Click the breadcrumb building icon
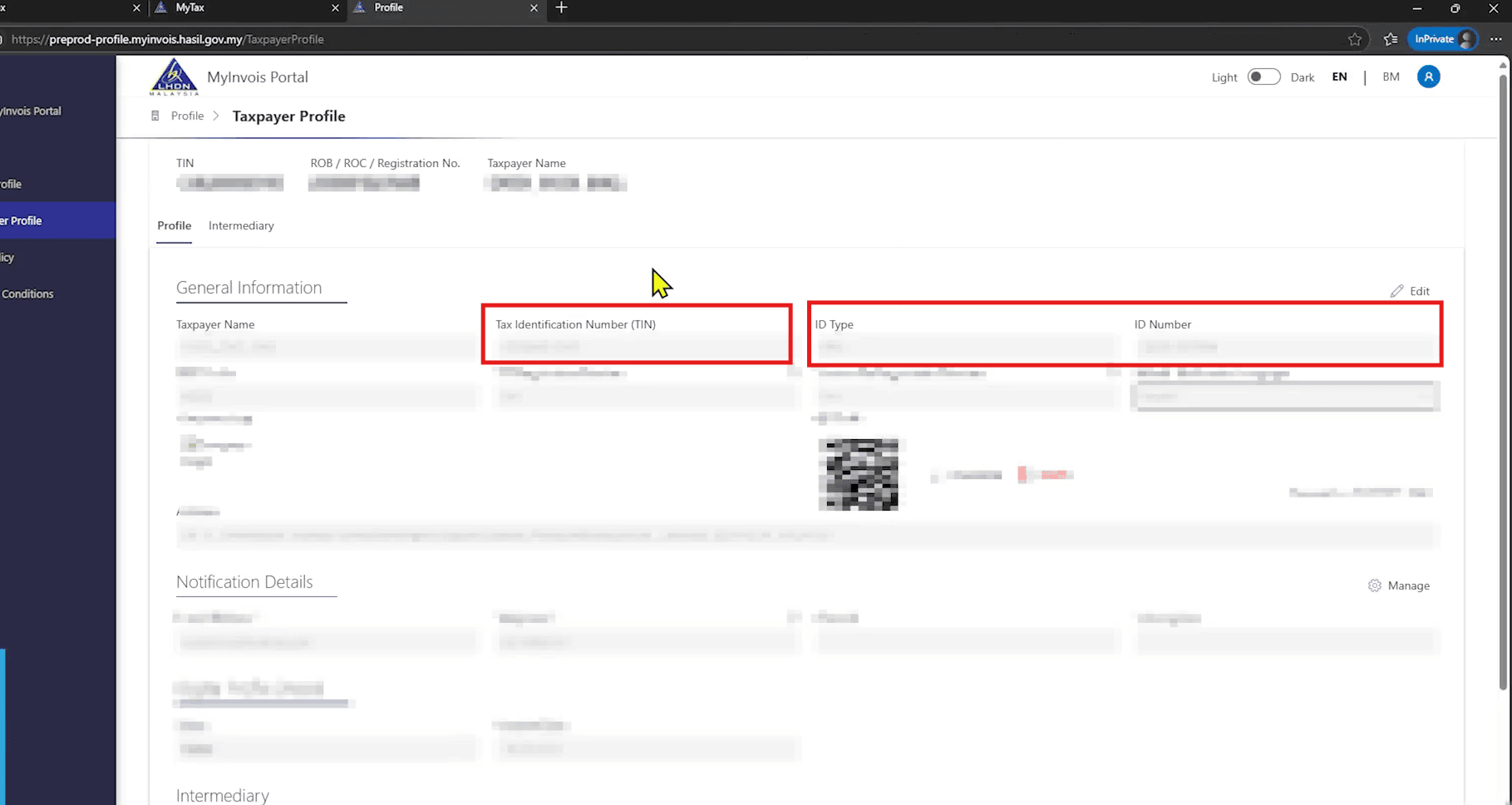Image resolution: width=1512 pixels, height=805 pixels. click(155, 116)
